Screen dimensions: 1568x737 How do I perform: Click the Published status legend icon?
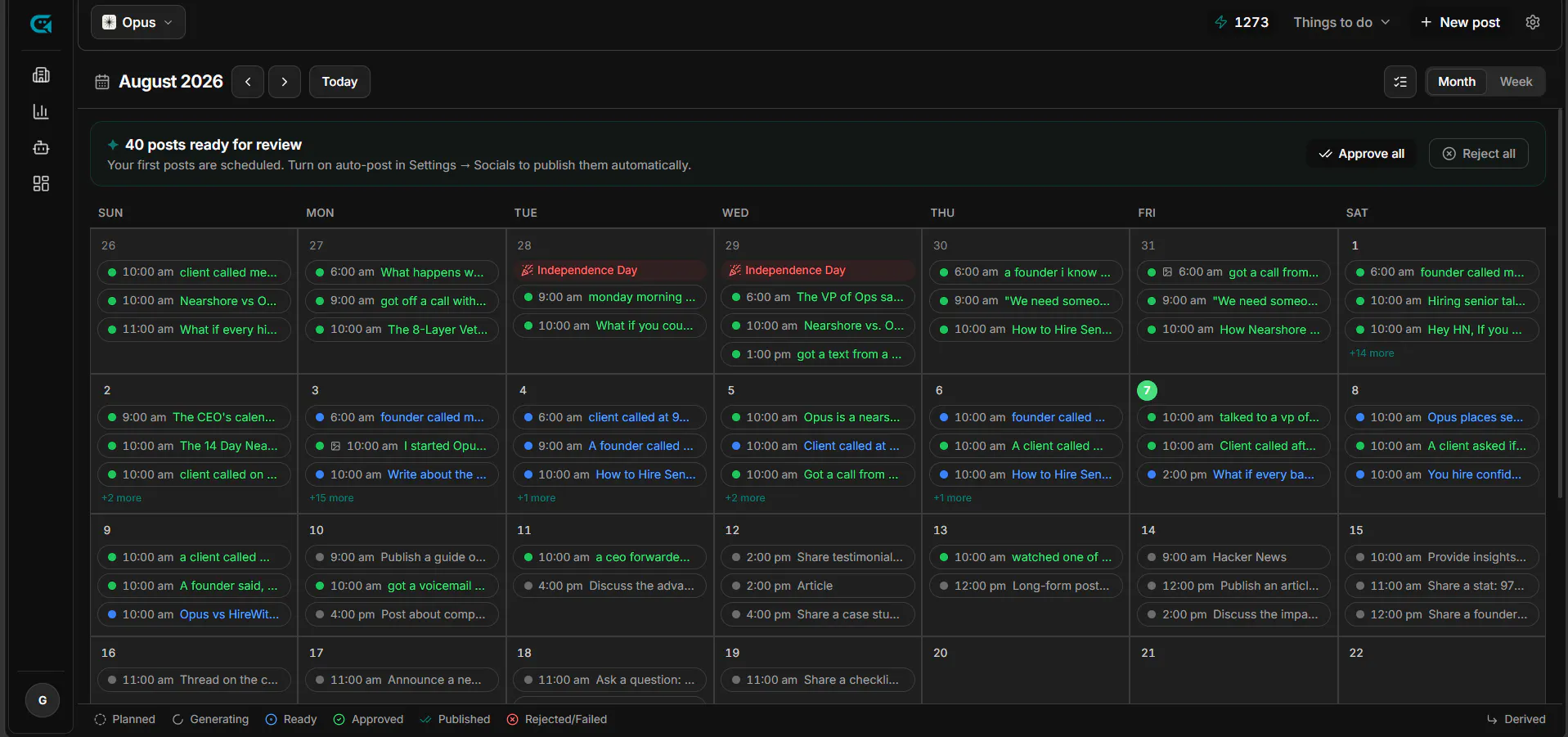(x=425, y=720)
